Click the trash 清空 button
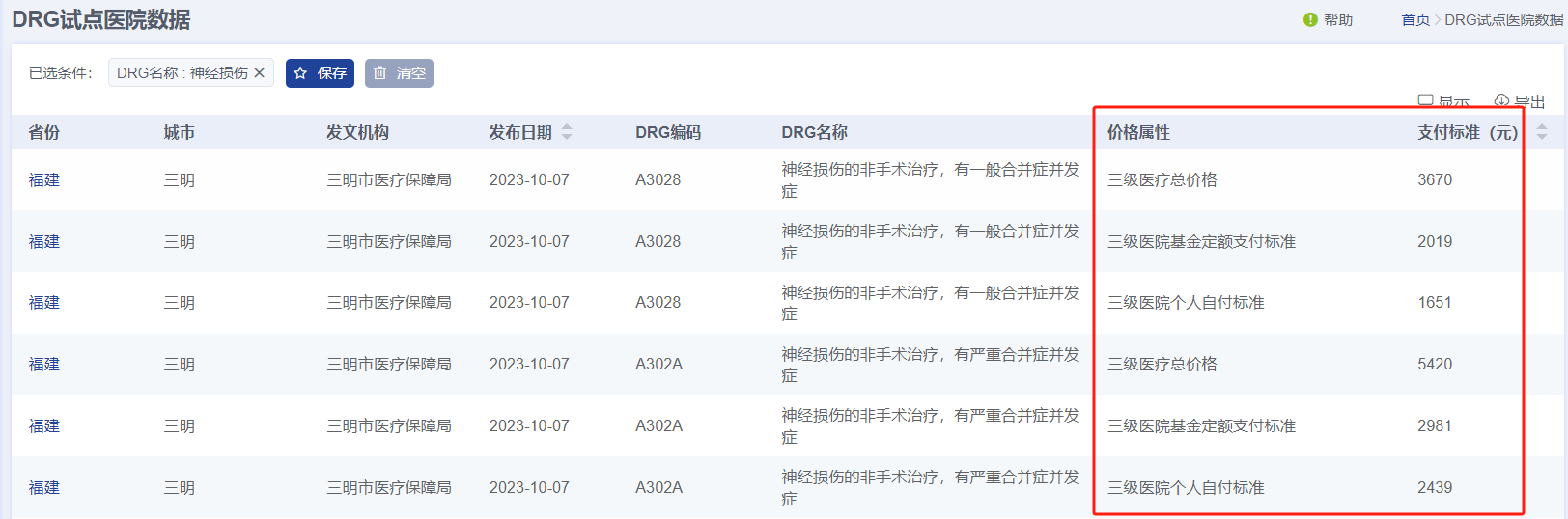This screenshot has height=519, width=1568. pos(399,73)
